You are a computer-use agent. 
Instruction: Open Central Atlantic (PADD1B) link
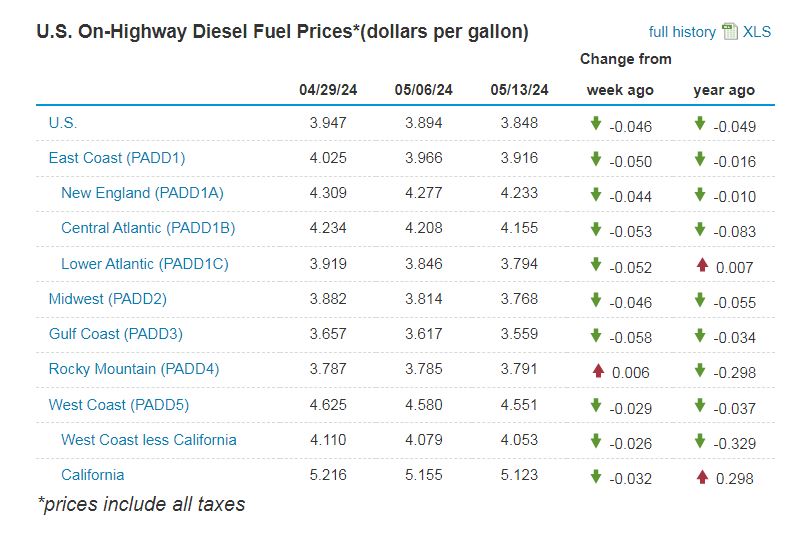pos(148,228)
